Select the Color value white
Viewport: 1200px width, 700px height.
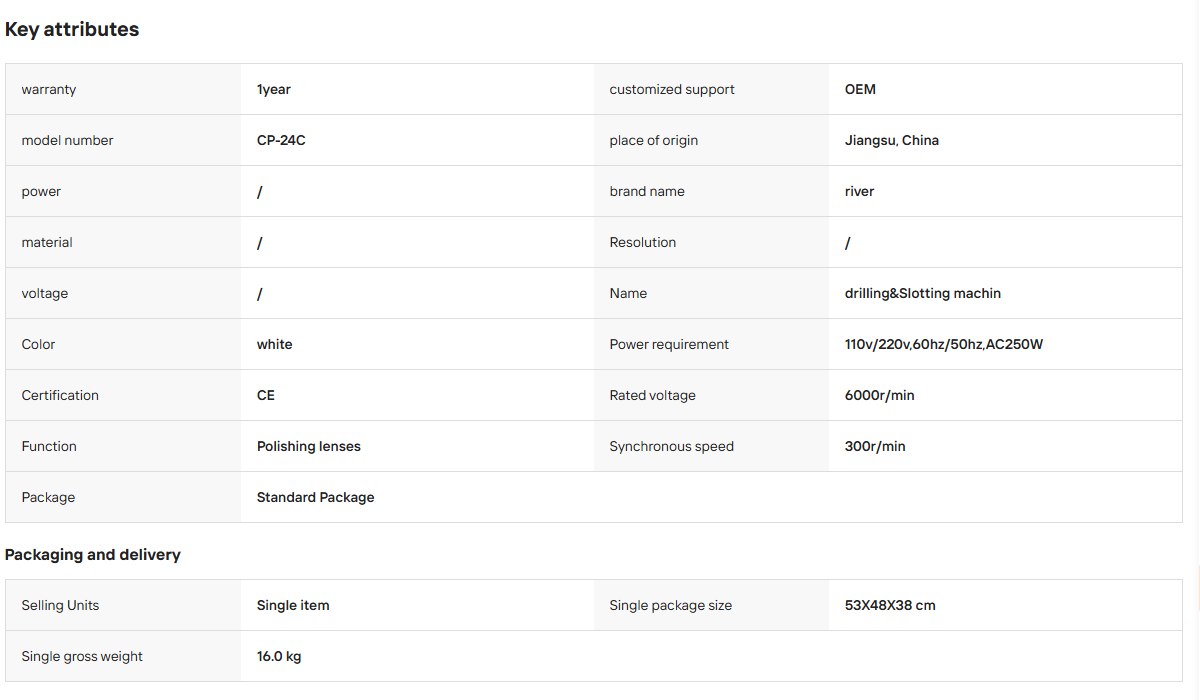(275, 345)
